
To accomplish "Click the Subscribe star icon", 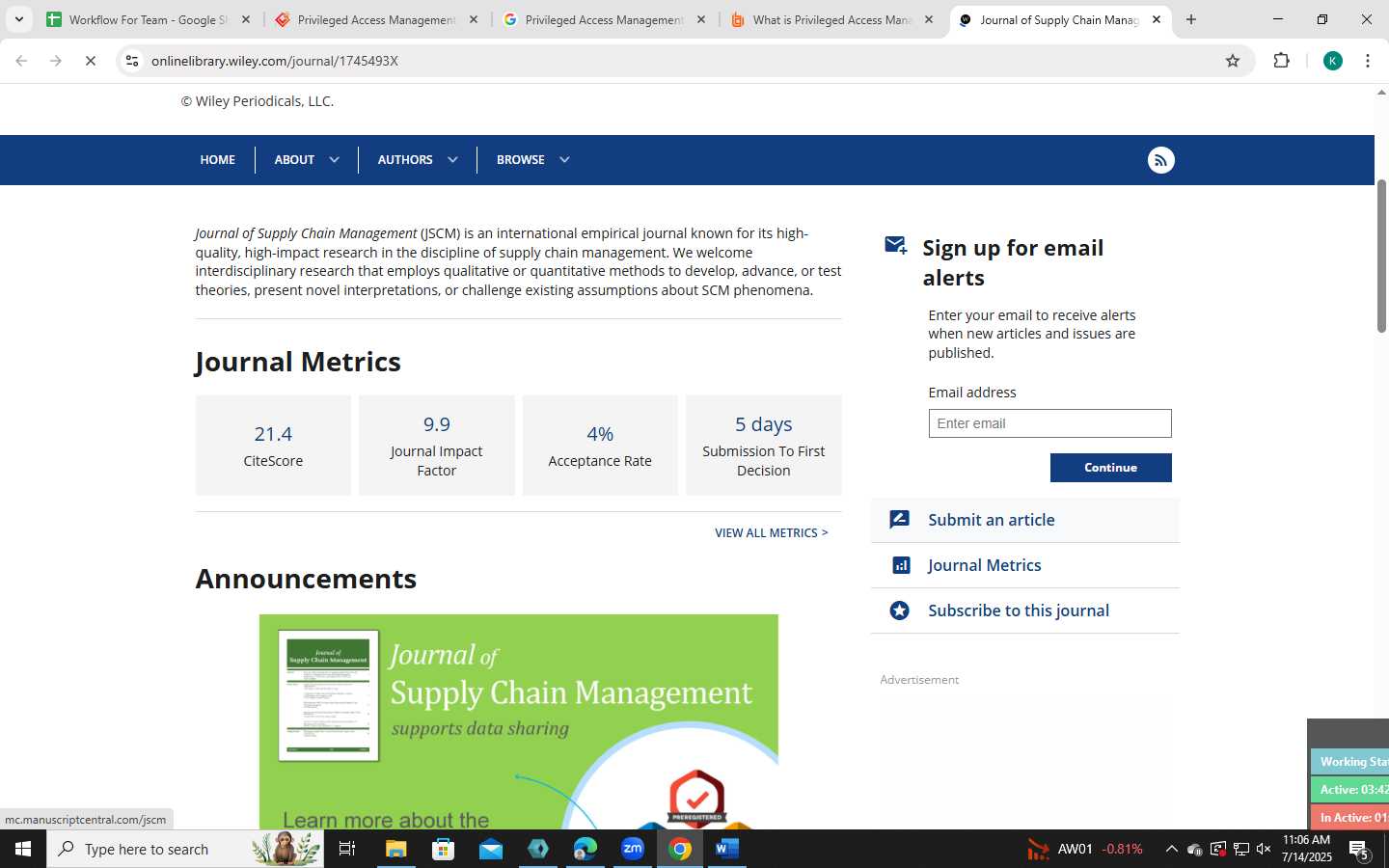I will [x=899, y=610].
